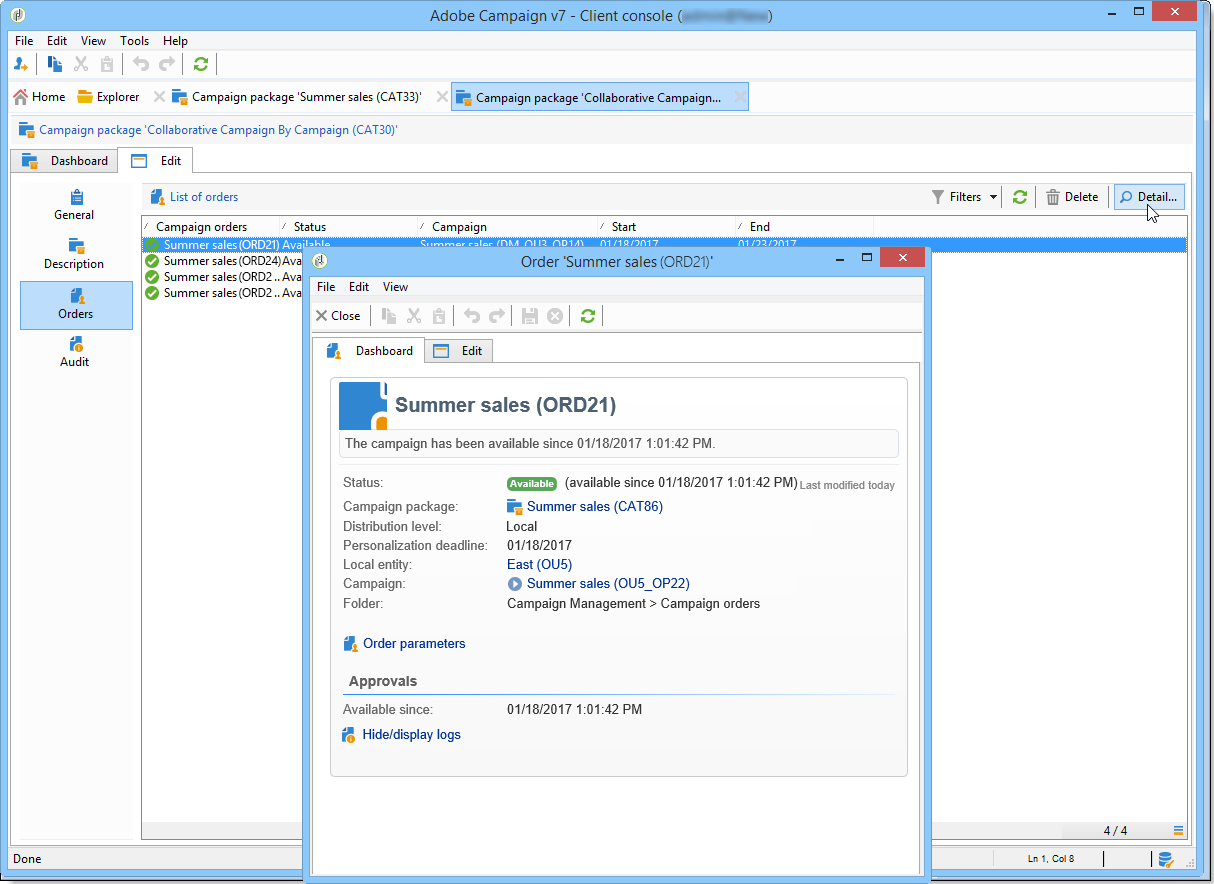Open Edit menu in Order window
1214x884 pixels.
pos(359,287)
